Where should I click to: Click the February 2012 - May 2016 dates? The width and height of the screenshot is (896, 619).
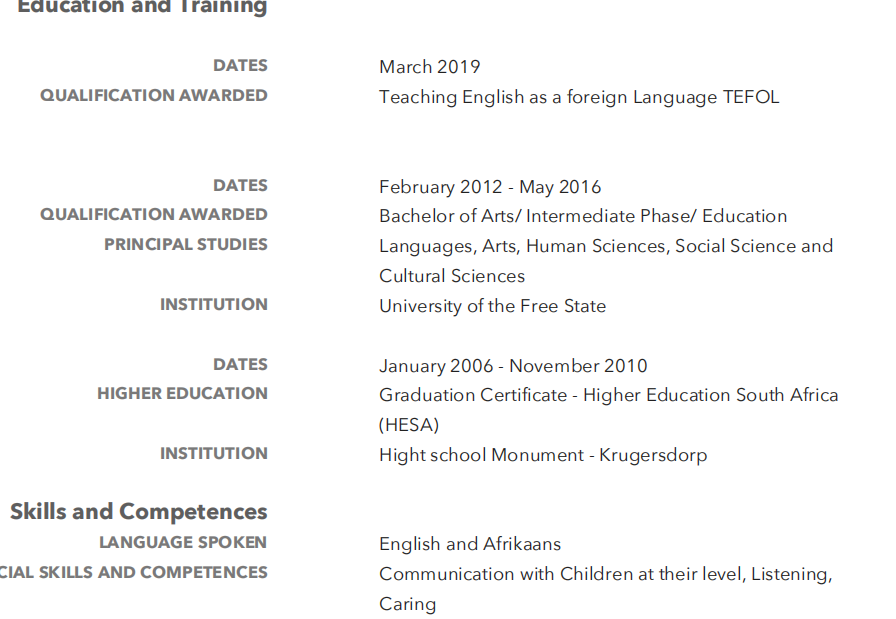coord(490,187)
